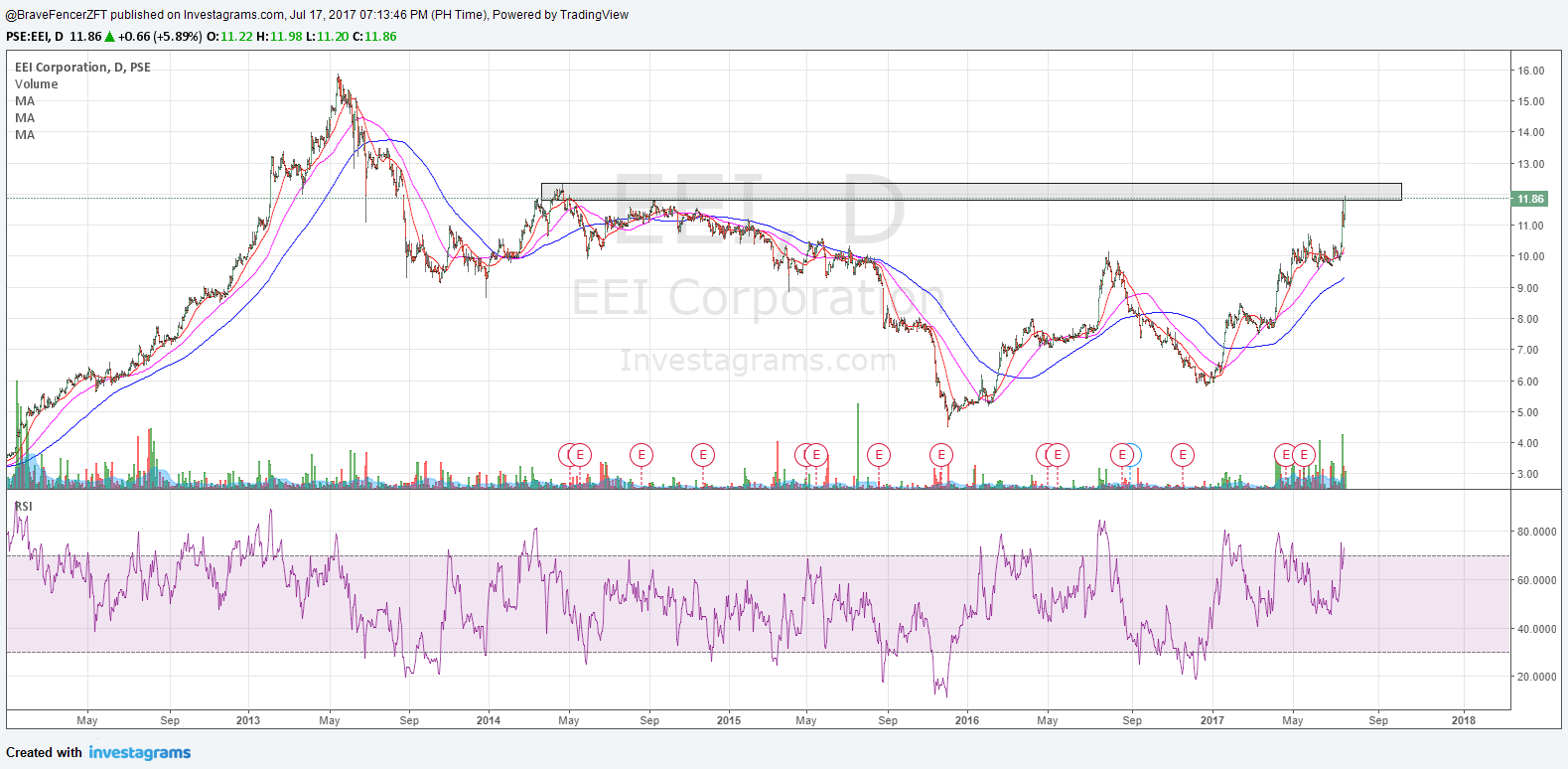Click the 10.00 price axis label
Screen dimensions: 1568x769
[x=1530, y=256]
